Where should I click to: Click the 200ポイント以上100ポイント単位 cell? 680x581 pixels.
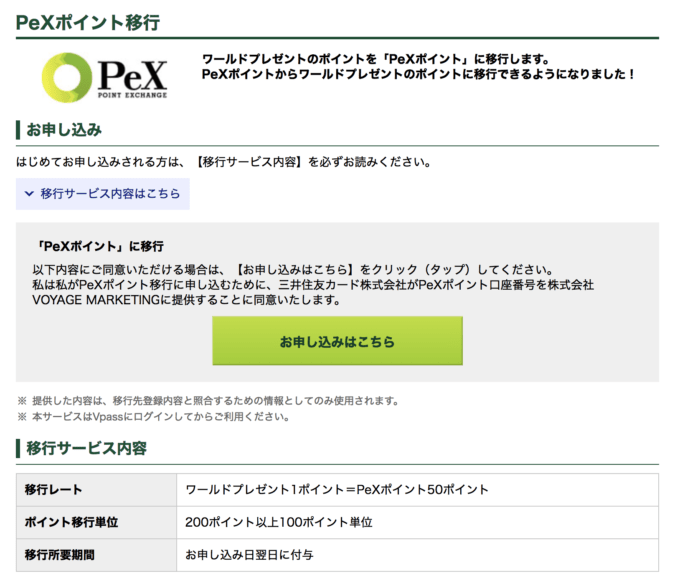pyautogui.click(x=418, y=522)
